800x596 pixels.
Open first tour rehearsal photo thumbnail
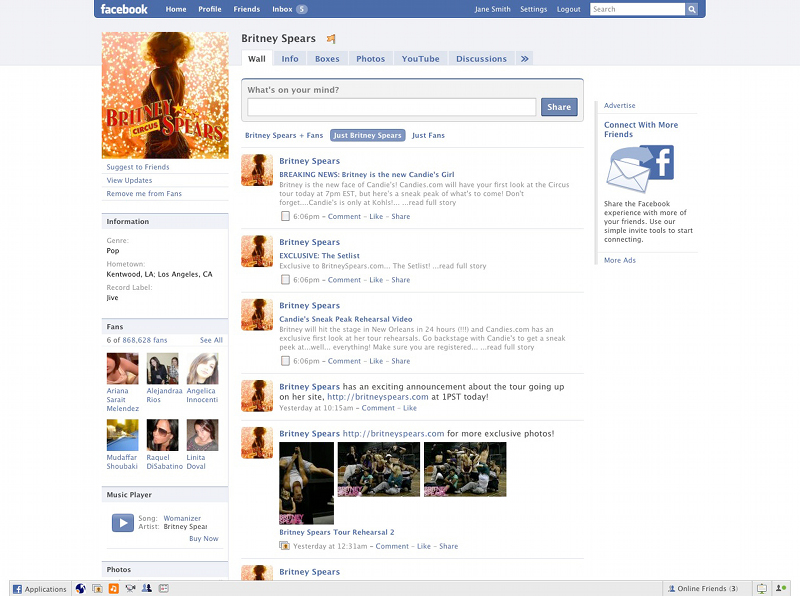pos(307,483)
